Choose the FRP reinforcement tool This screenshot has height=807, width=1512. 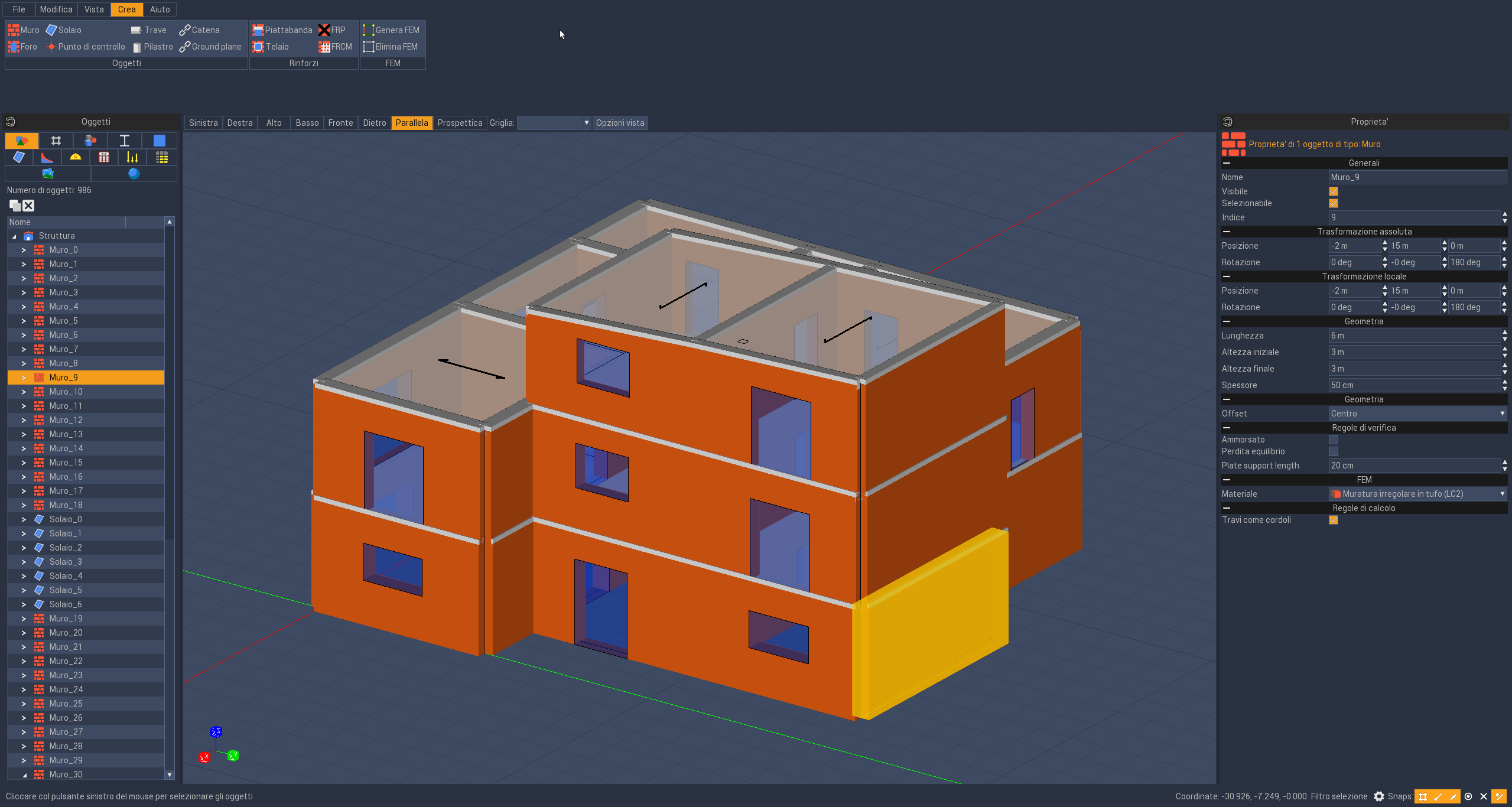tap(332, 30)
